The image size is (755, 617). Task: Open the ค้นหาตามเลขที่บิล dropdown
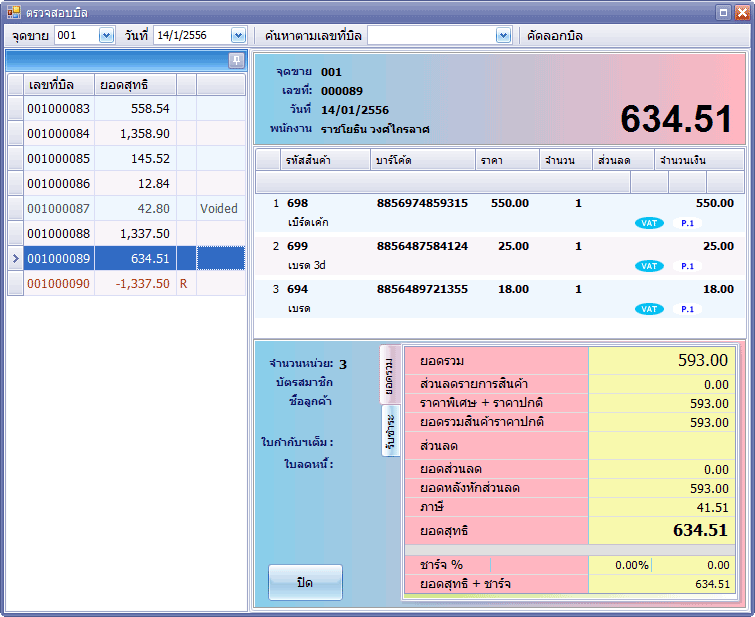(x=503, y=35)
